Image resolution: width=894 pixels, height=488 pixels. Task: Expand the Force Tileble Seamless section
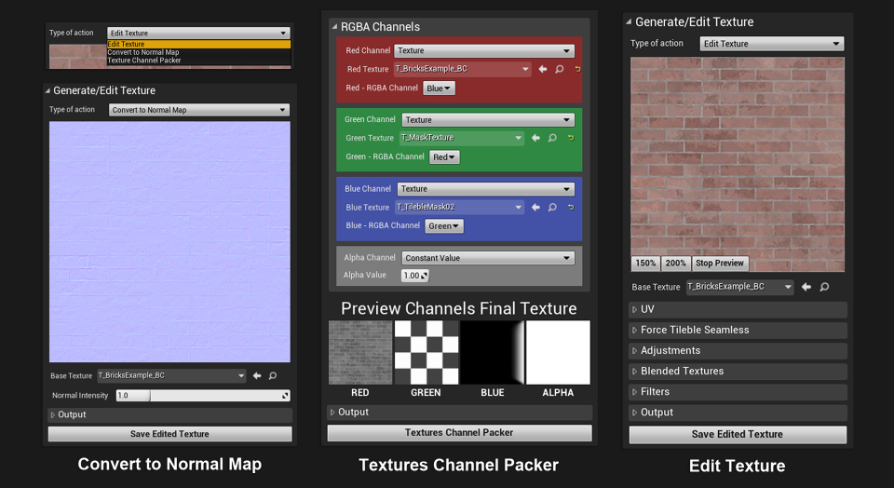(x=738, y=330)
